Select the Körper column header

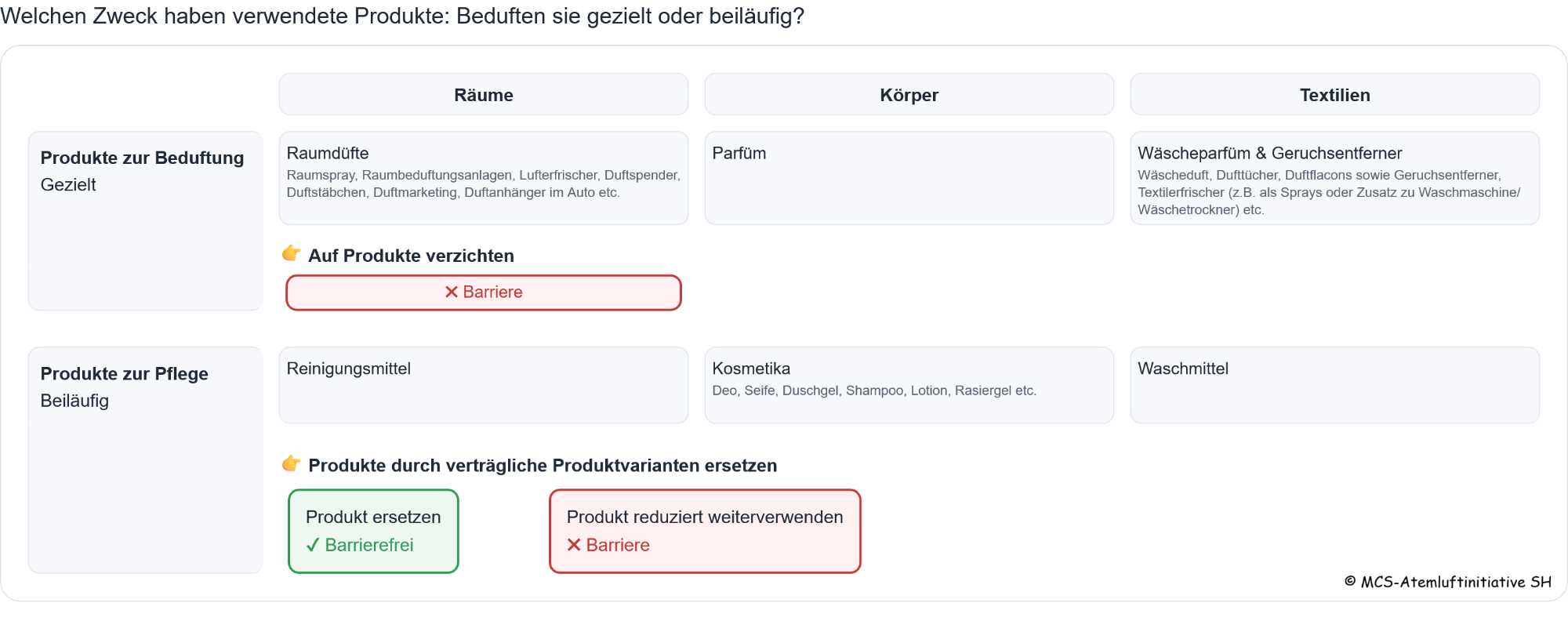[909, 95]
